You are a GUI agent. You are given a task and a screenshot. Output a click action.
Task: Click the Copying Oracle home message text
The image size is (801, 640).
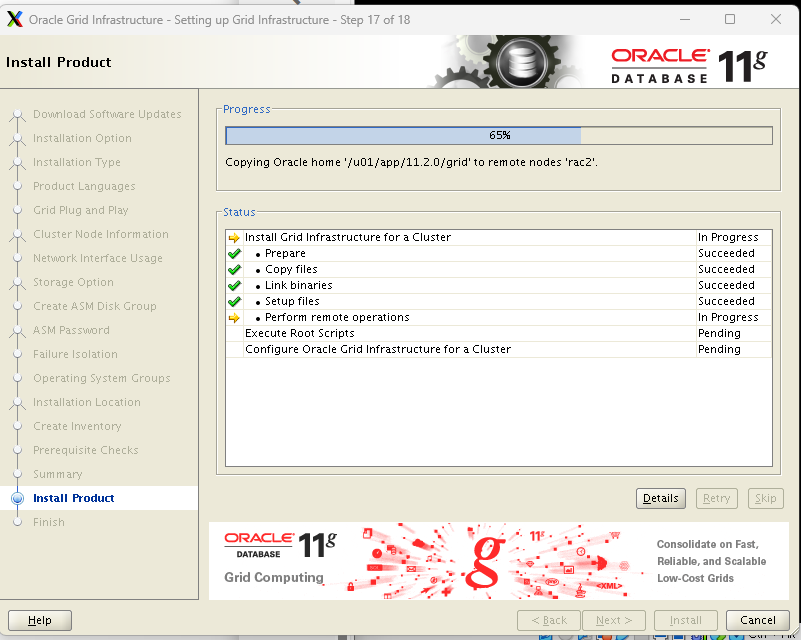[411, 162]
